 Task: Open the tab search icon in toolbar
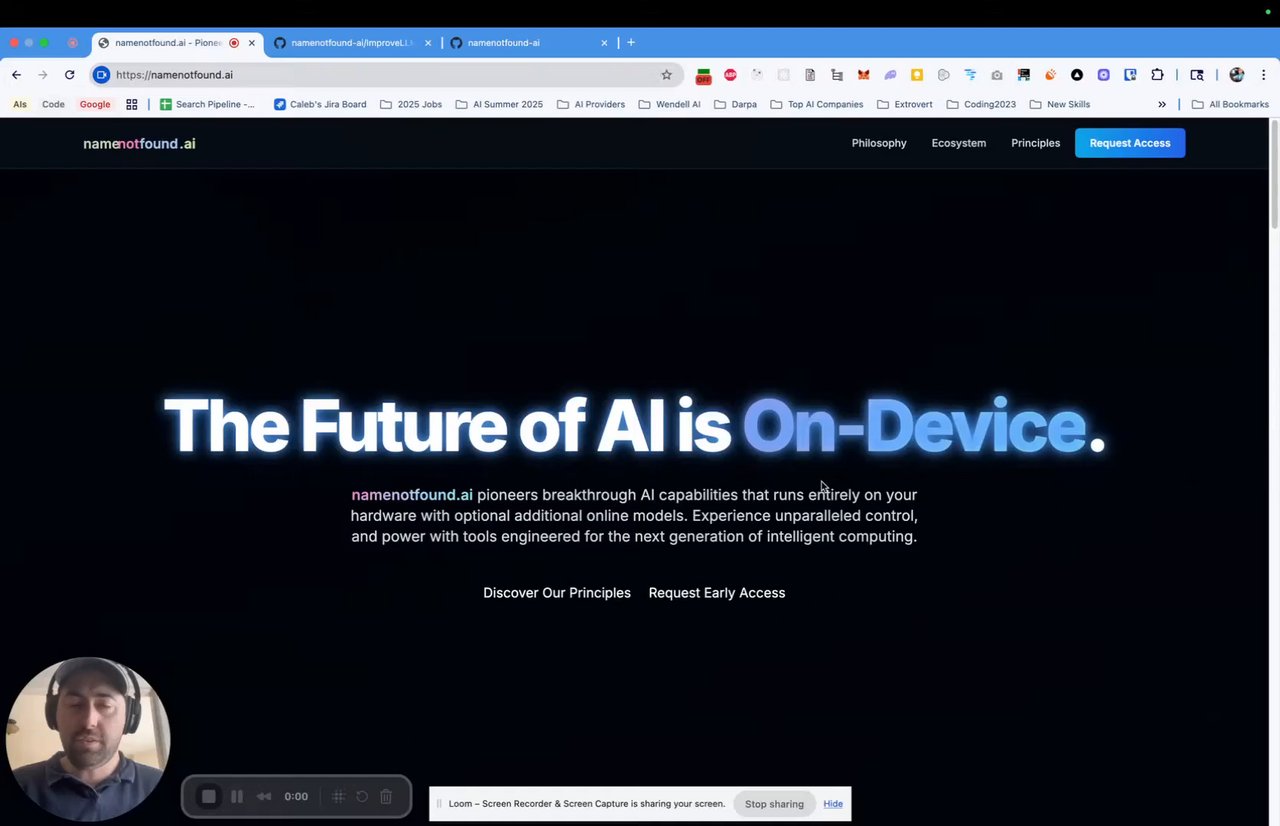(x=1197, y=75)
